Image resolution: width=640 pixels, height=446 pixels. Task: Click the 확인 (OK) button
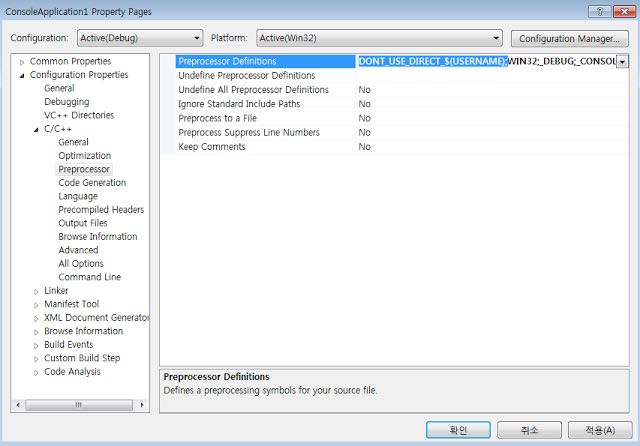459,430
